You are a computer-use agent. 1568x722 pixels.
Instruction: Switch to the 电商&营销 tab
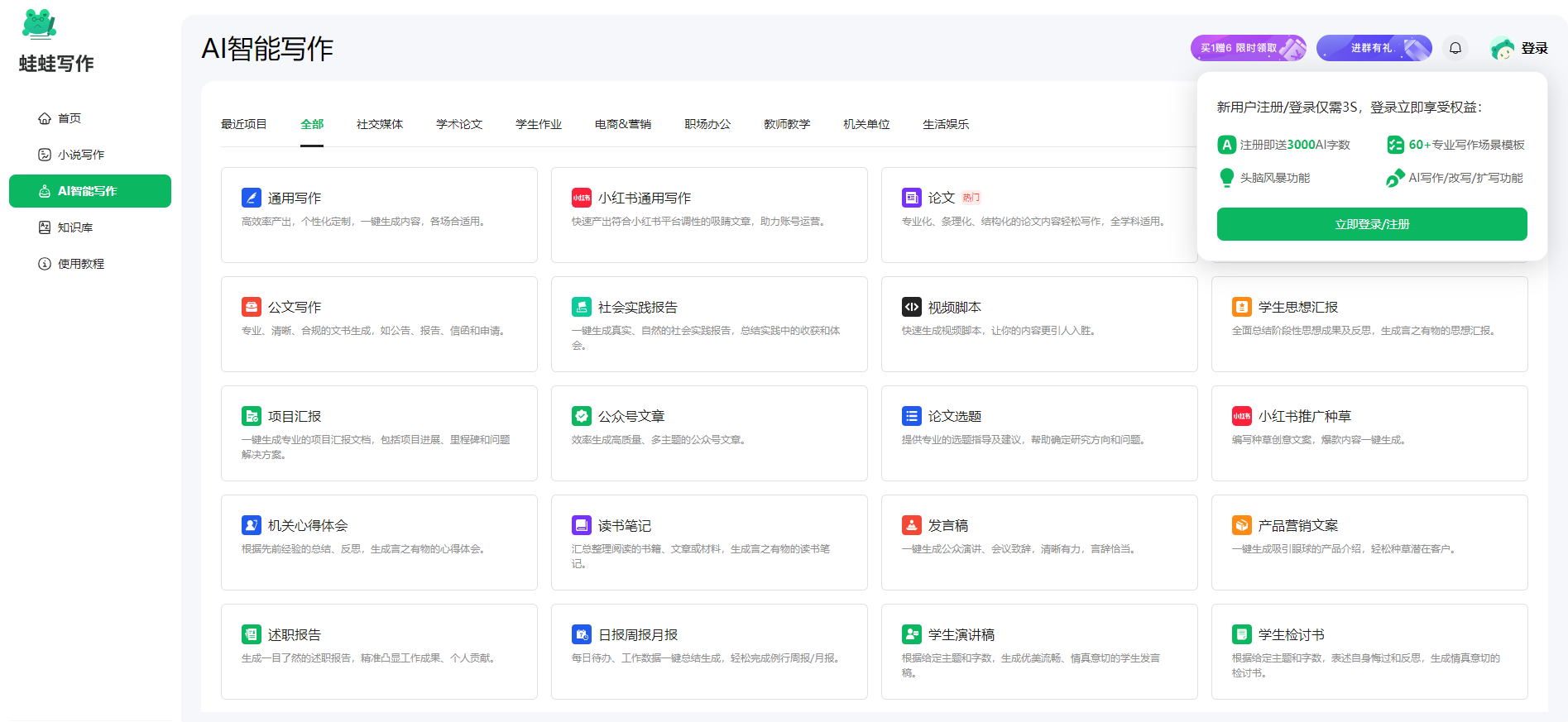(623, 124)
